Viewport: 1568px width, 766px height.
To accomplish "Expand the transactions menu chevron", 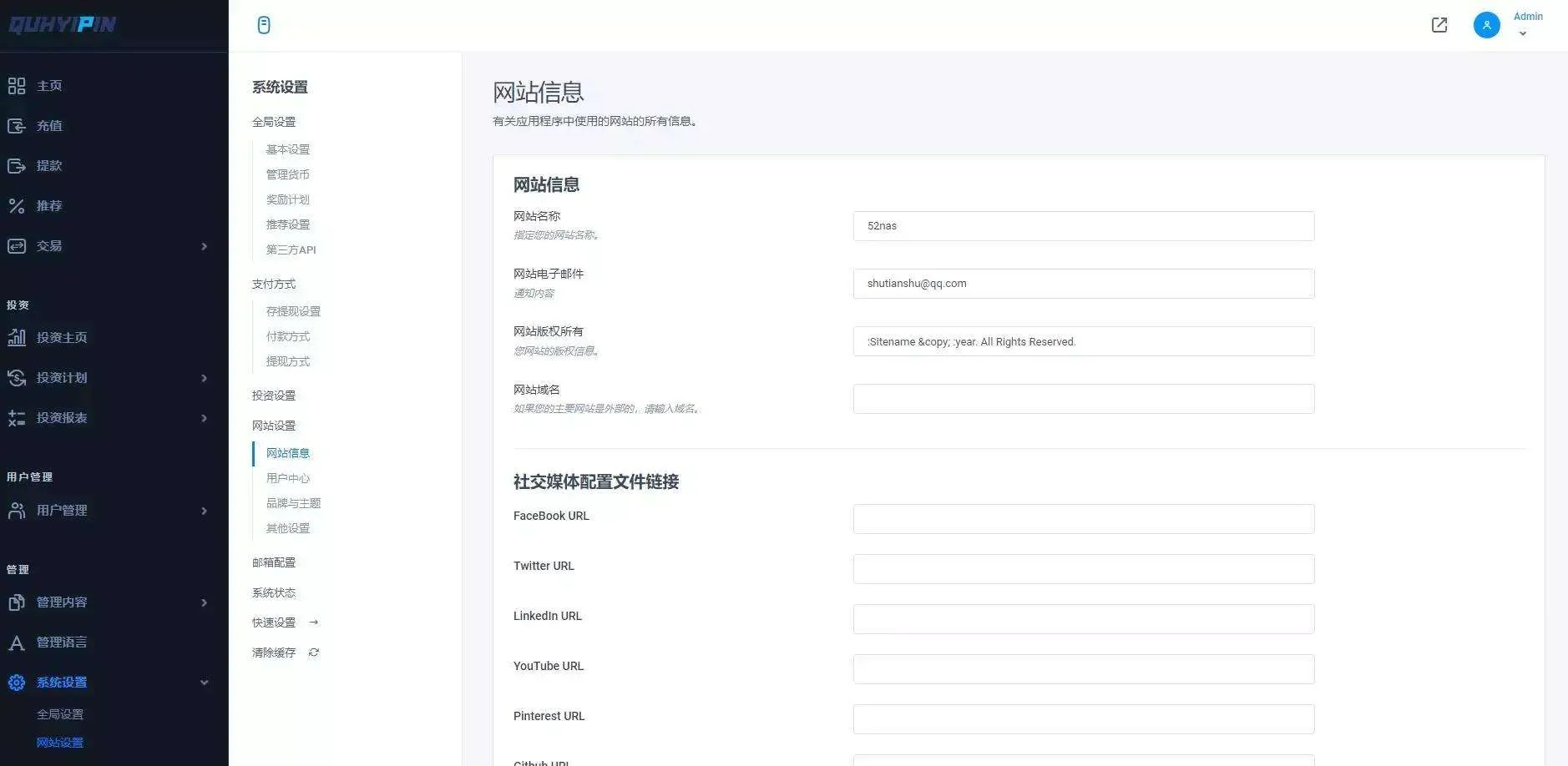I will click(204, 246).
